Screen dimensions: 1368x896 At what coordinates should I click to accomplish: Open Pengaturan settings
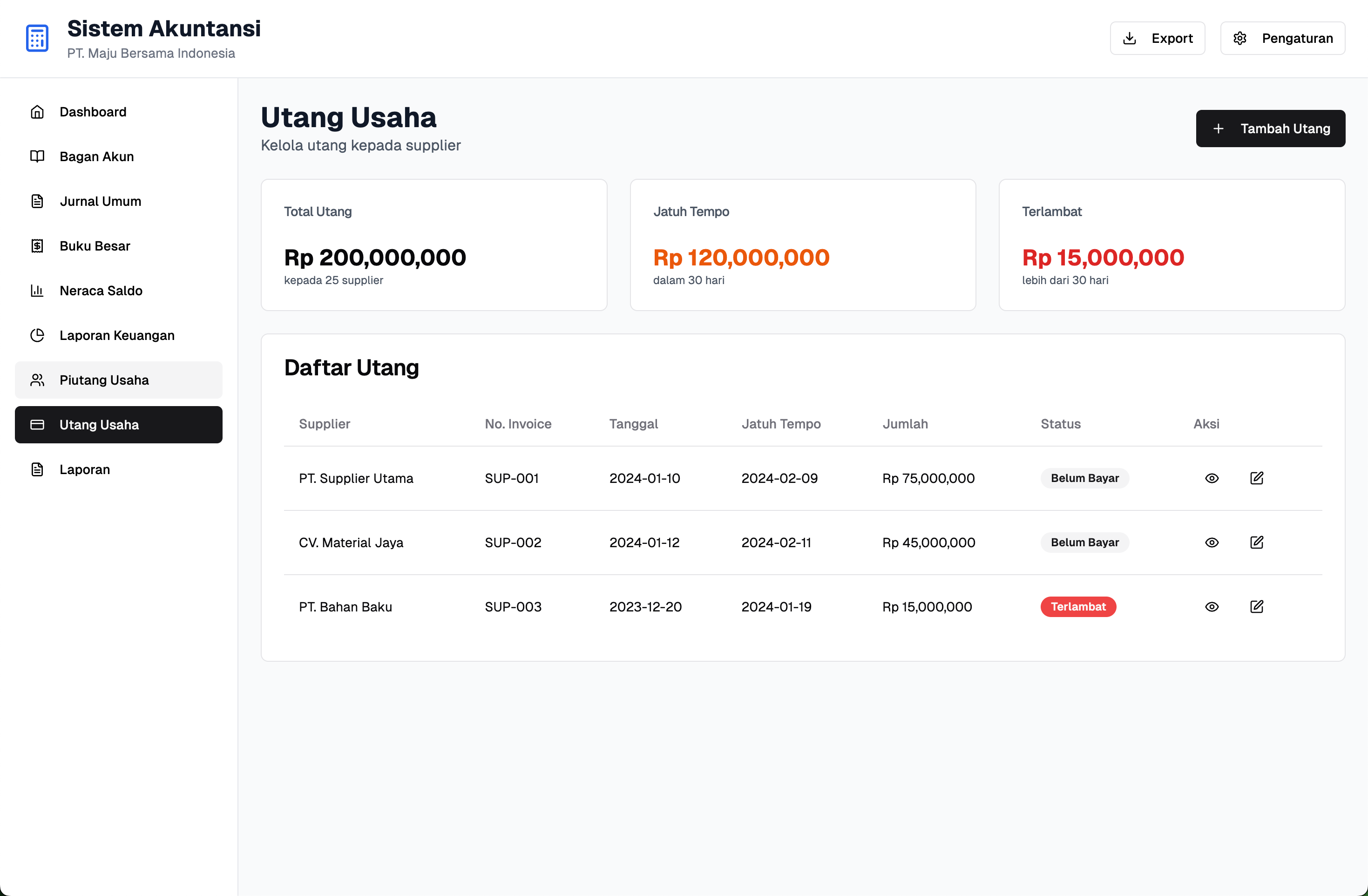point(1282,39)
